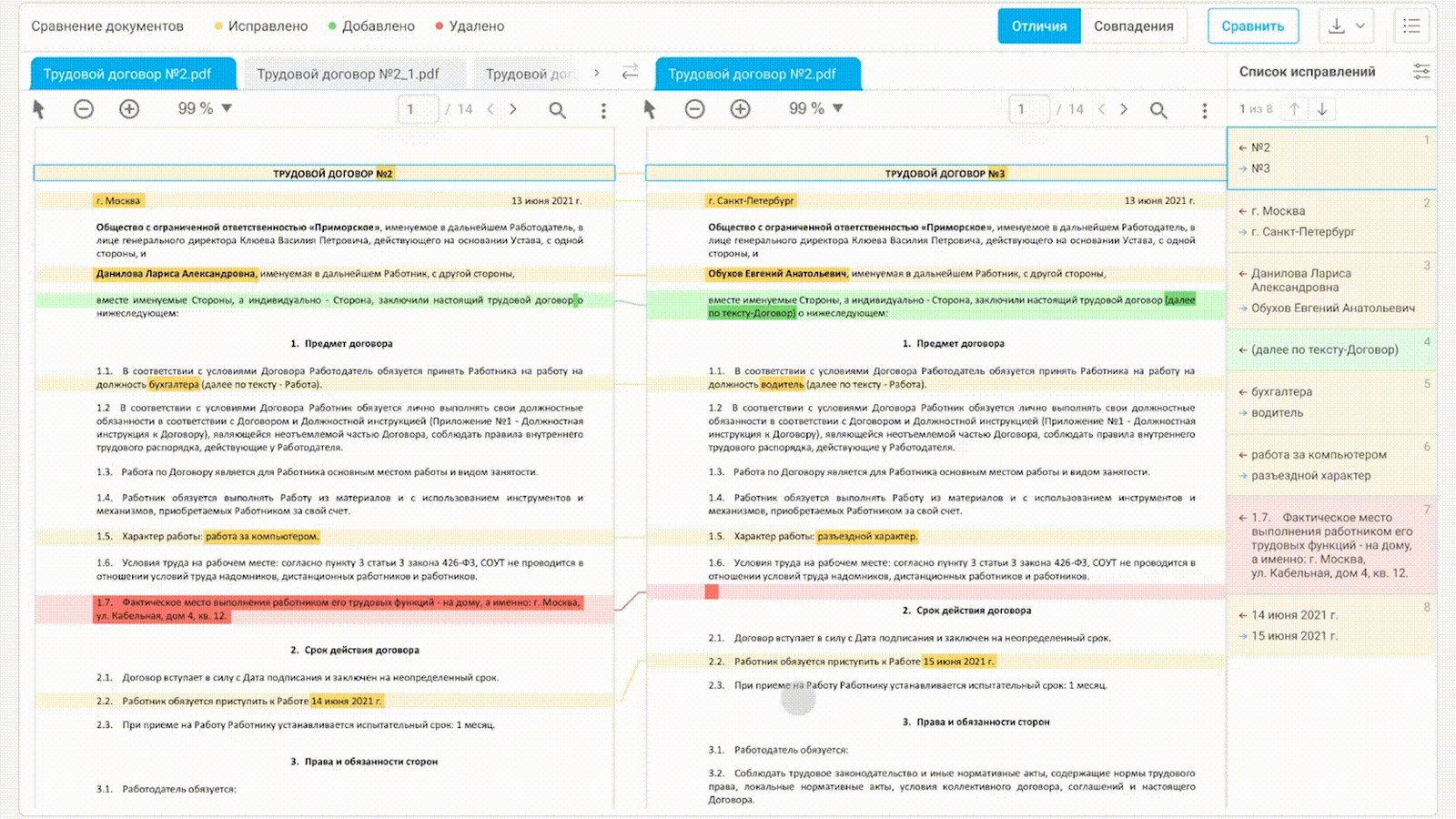Screen dimensions: 1456x819
Task: Zoom in the right document
Action: coord(741,109)
